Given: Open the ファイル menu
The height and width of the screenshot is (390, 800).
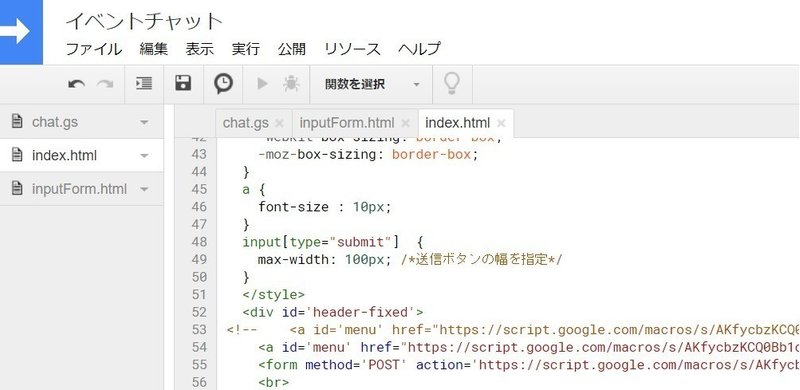Looking at the screenshot, I should click(x=94, y=49).
